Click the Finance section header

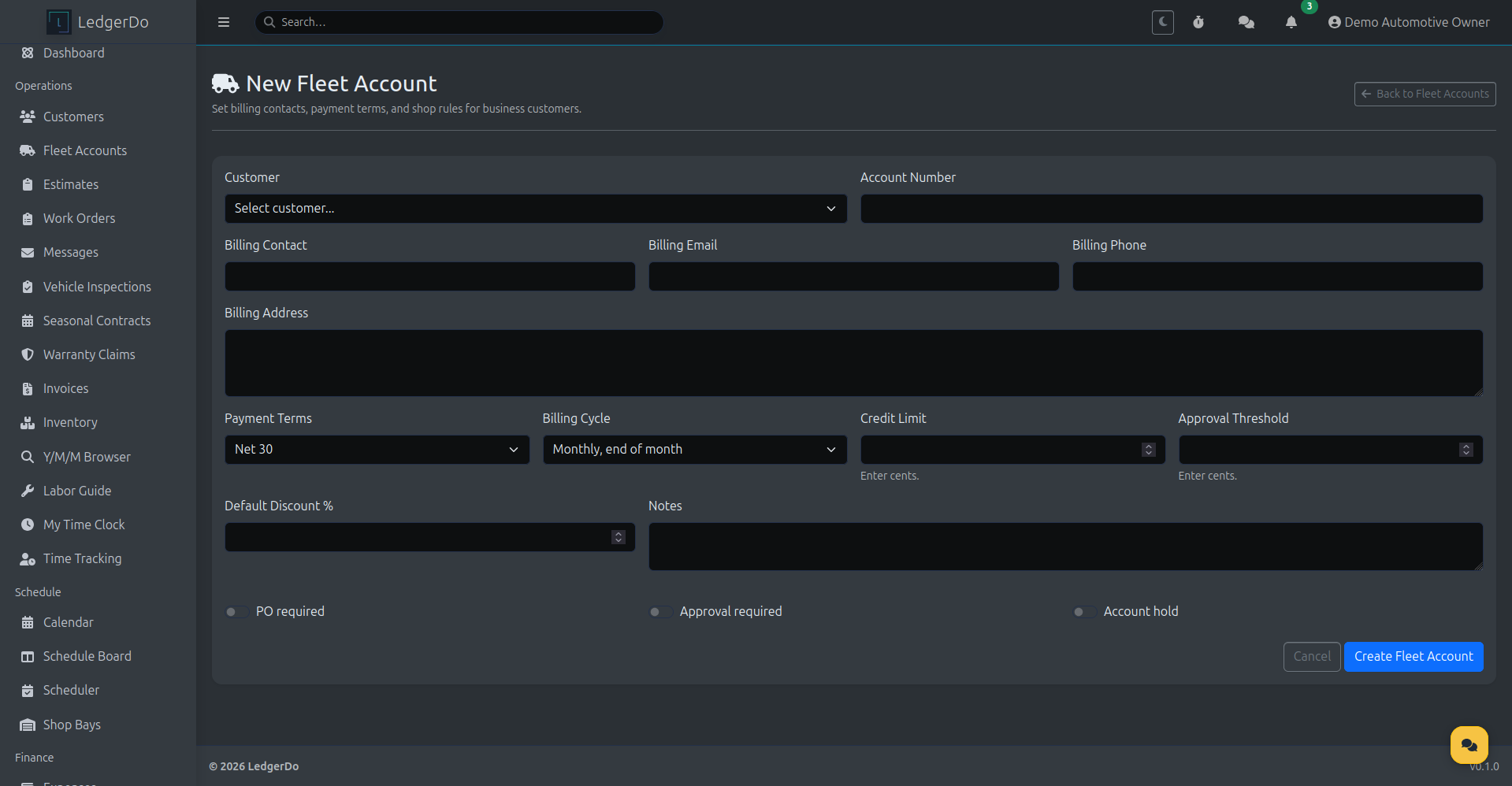pyautogui.click(x=34, y=758)
